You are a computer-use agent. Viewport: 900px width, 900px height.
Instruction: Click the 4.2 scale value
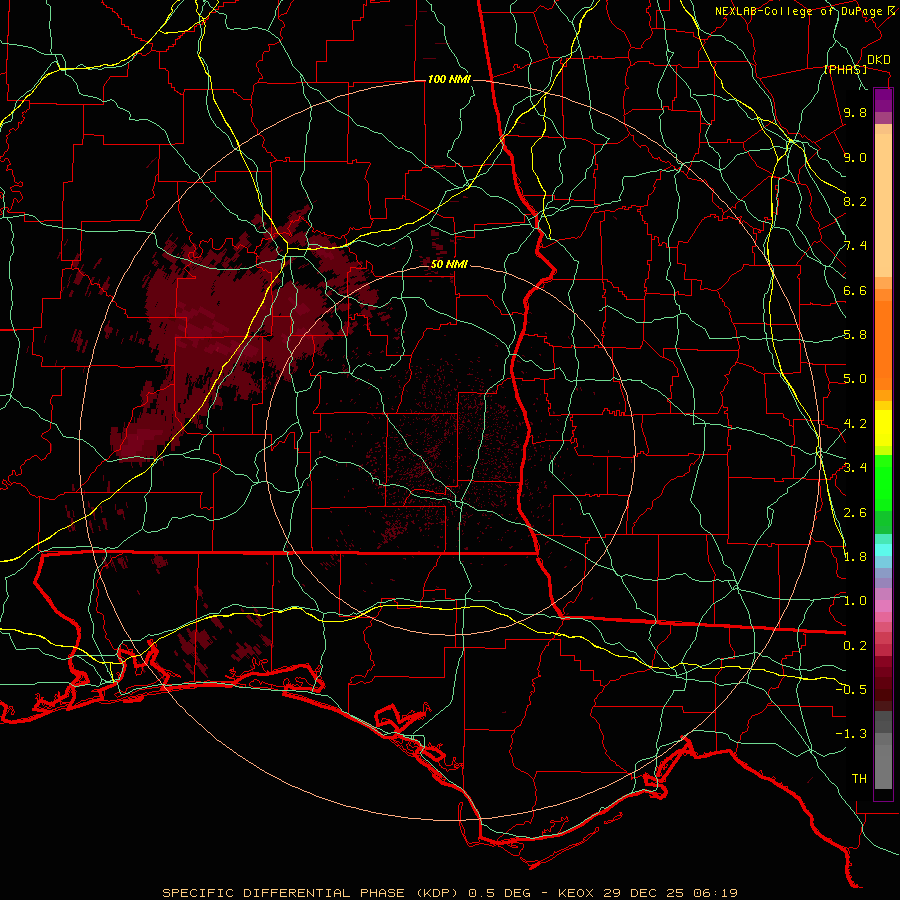click(854, 424)
